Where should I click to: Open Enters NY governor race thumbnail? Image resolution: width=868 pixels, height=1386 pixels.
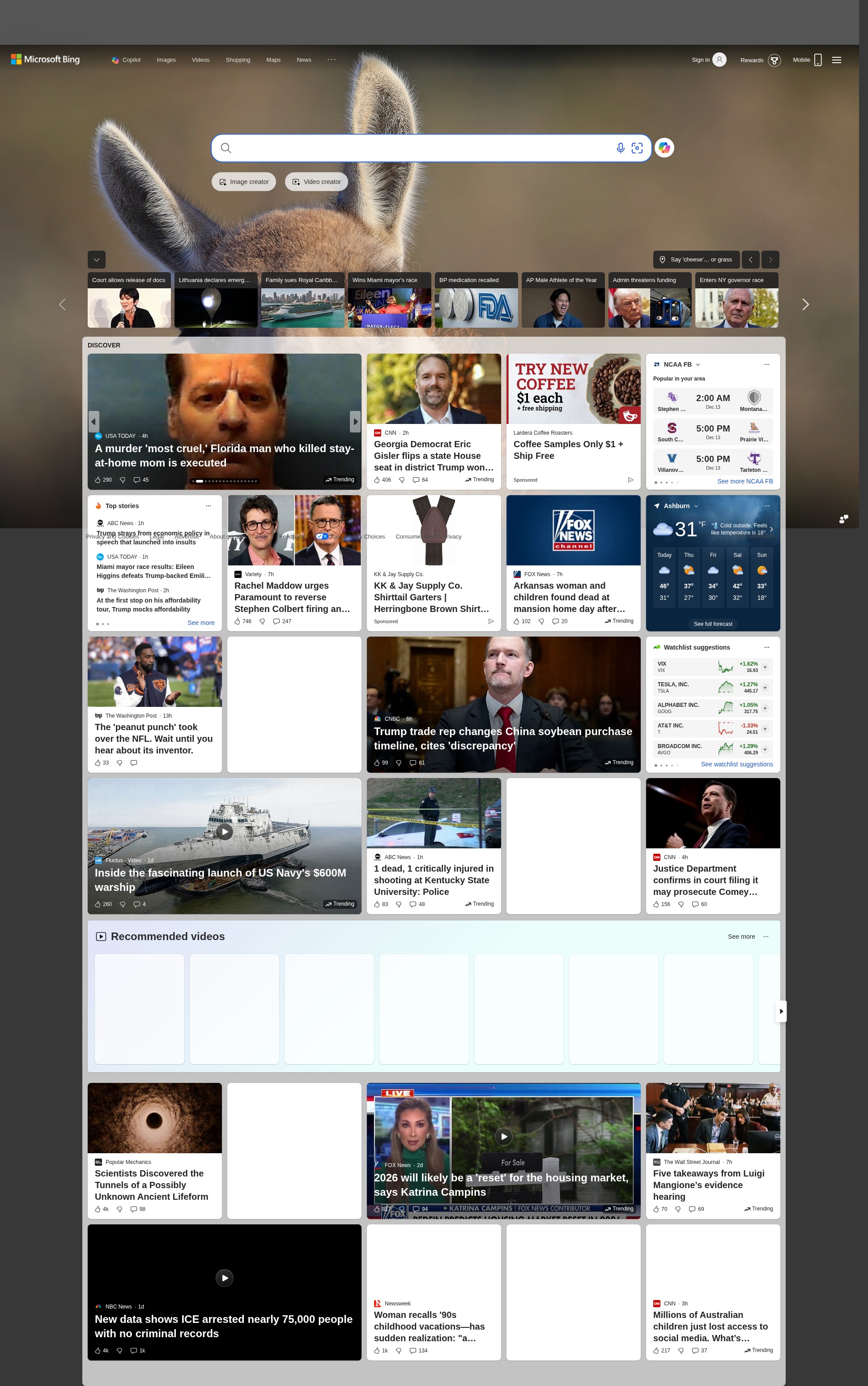point(736,300)
